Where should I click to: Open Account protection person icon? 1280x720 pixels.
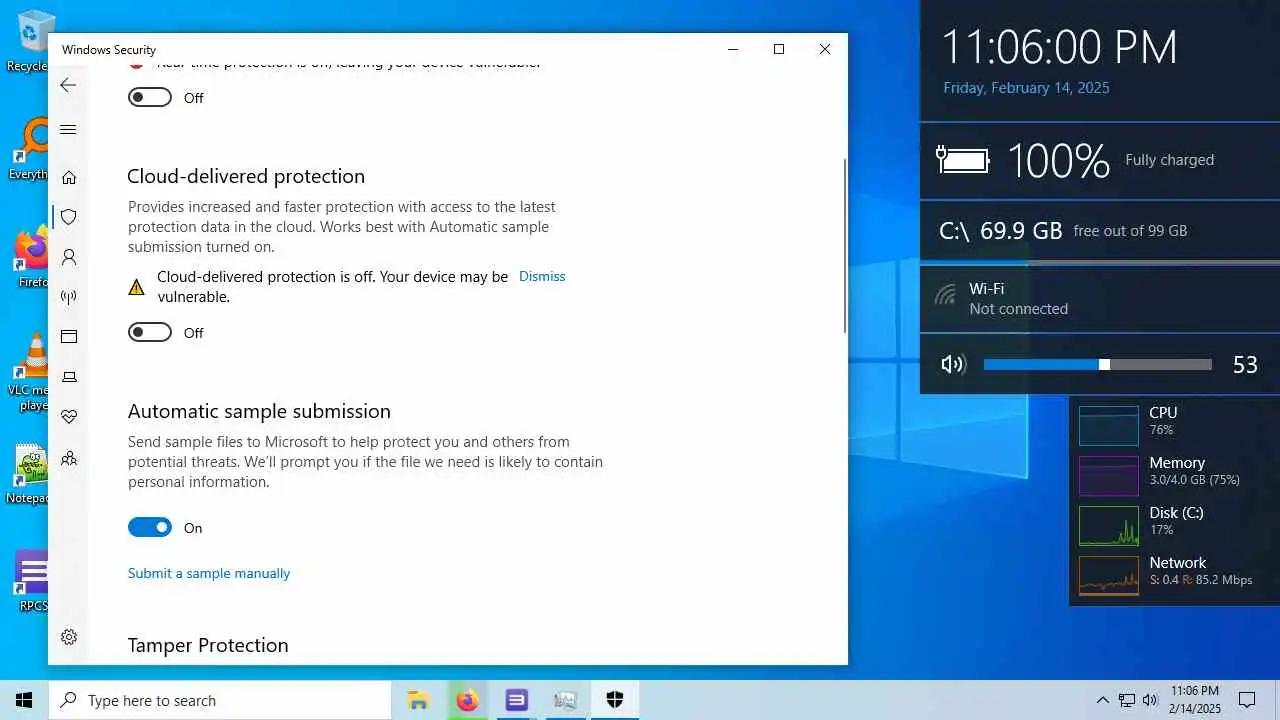(x=69, y=257)
